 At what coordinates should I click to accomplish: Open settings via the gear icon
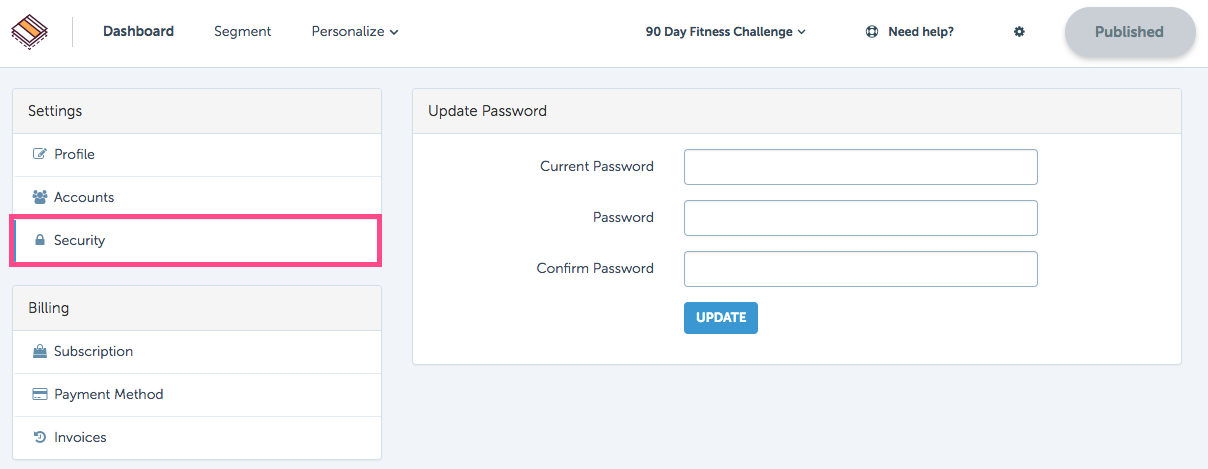click(1019, 32)
